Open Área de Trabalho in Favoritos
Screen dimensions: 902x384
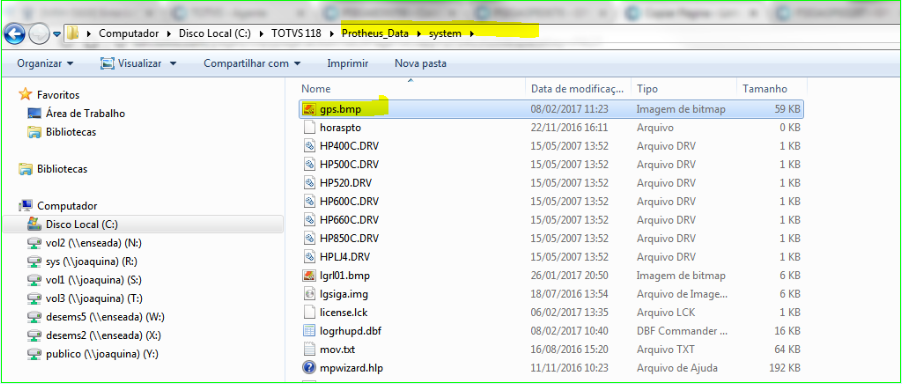coord(85,114)
